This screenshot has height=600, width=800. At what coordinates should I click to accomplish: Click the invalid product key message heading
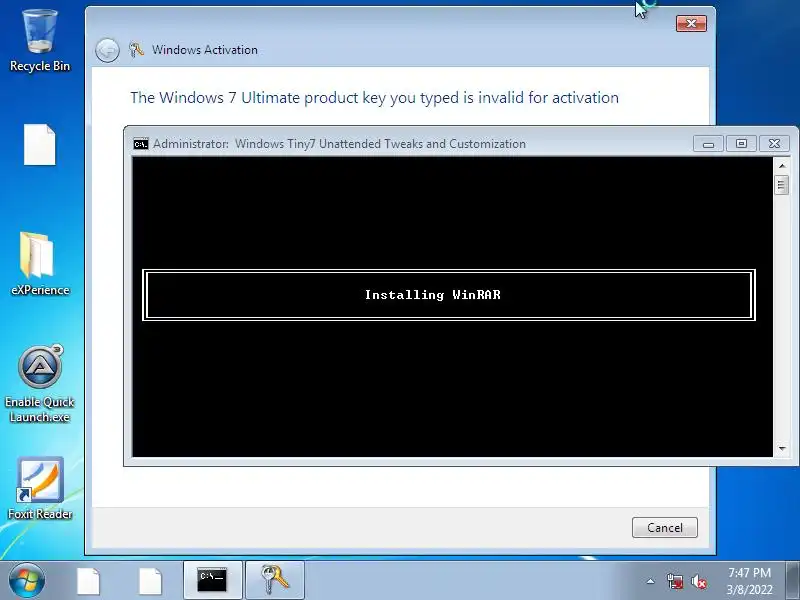374,97
